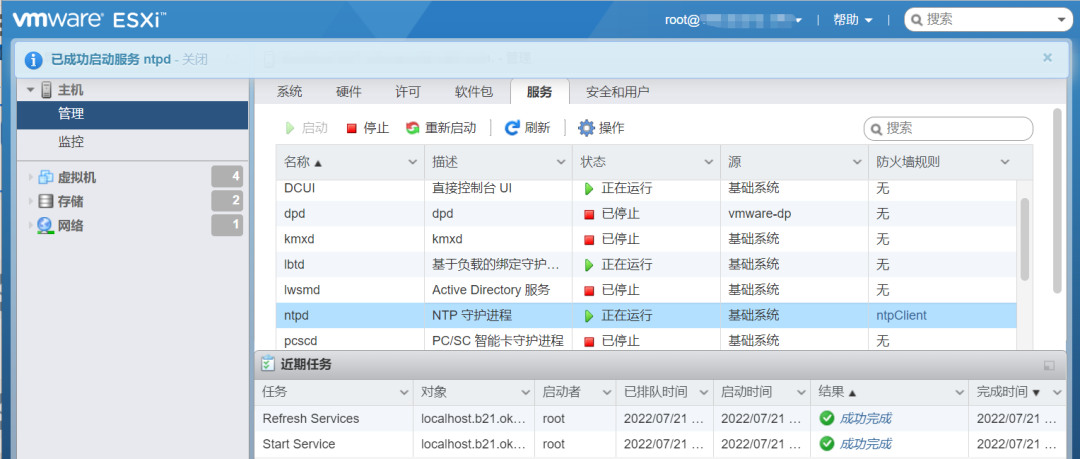Click the 关闭 link in the notification
This screenshot has width=1080, height=459.
click(x=195, y=60)
